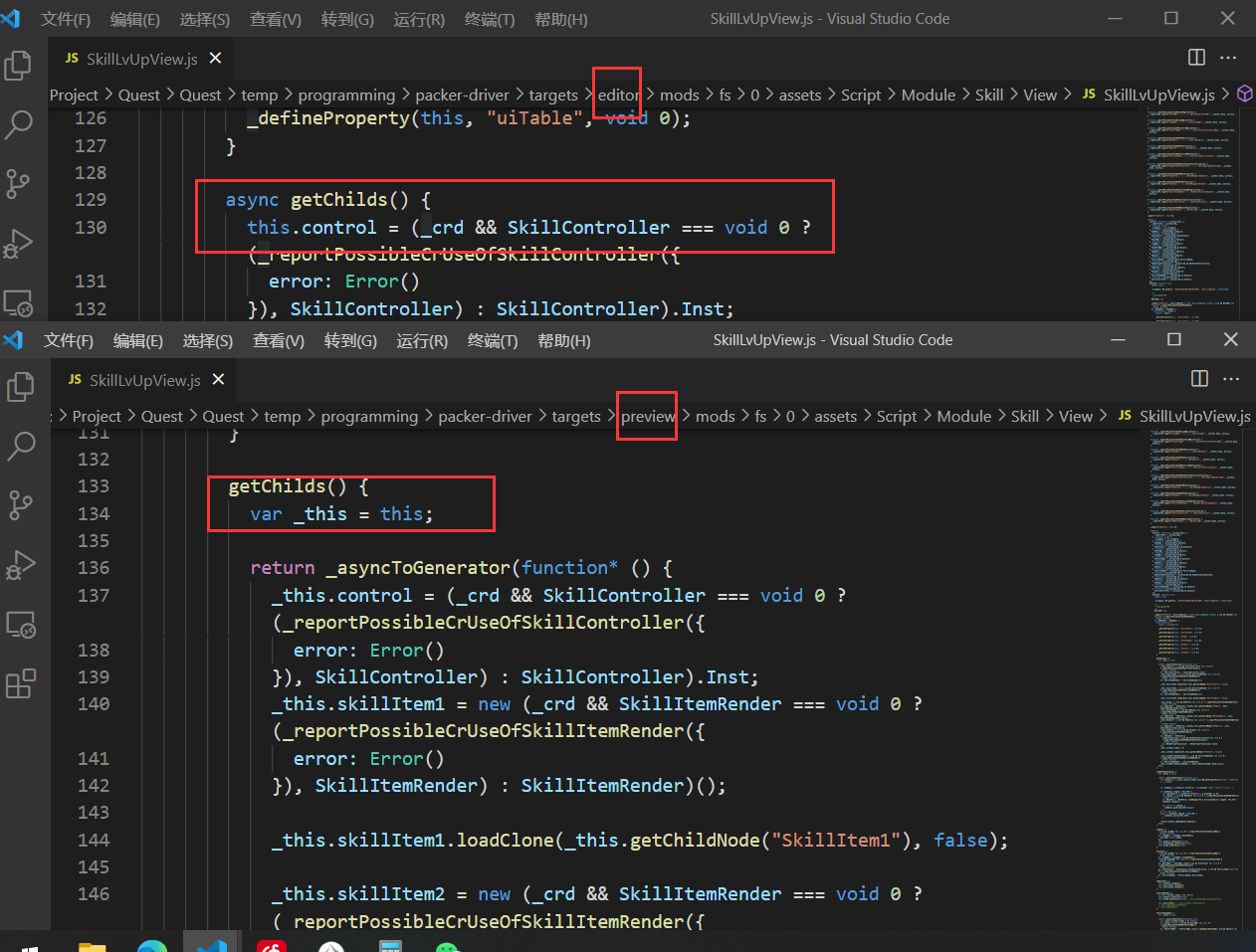Click '_this.skillItem2' on line 146
The image size is (1256, 952).
(x=358, y=893)
